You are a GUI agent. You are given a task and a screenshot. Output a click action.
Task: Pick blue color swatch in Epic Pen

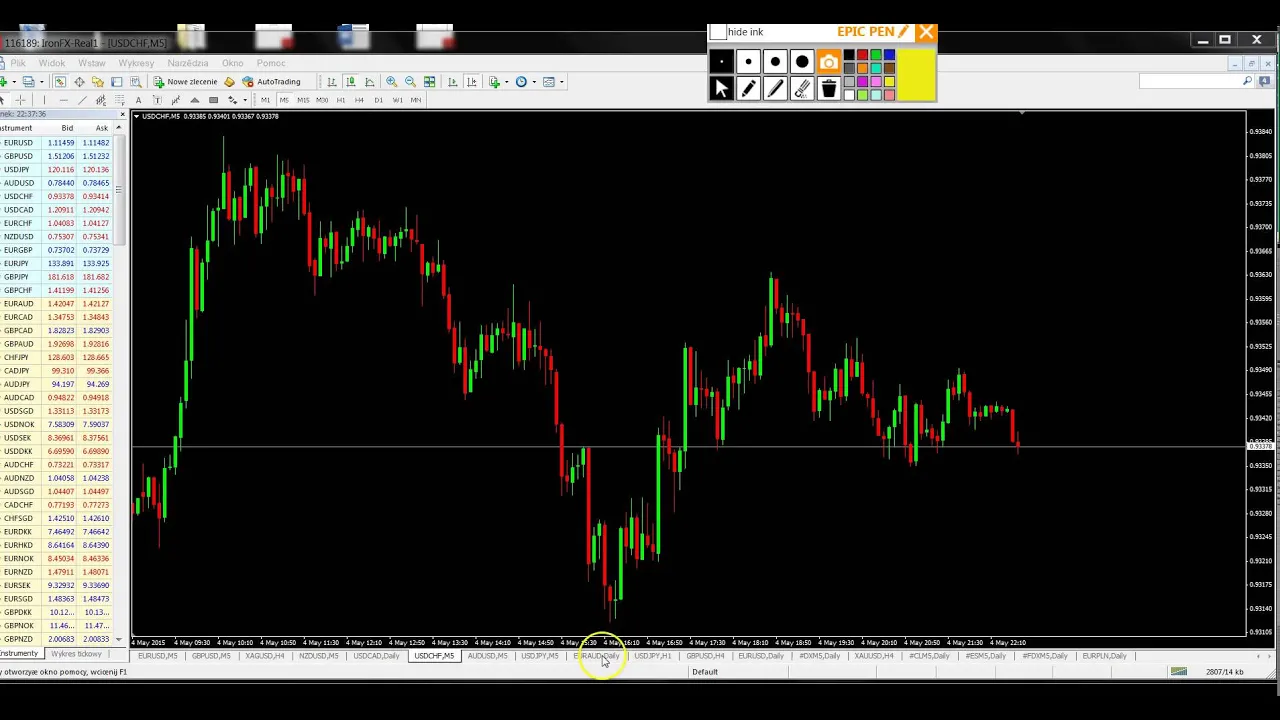[x=890, y=56]
